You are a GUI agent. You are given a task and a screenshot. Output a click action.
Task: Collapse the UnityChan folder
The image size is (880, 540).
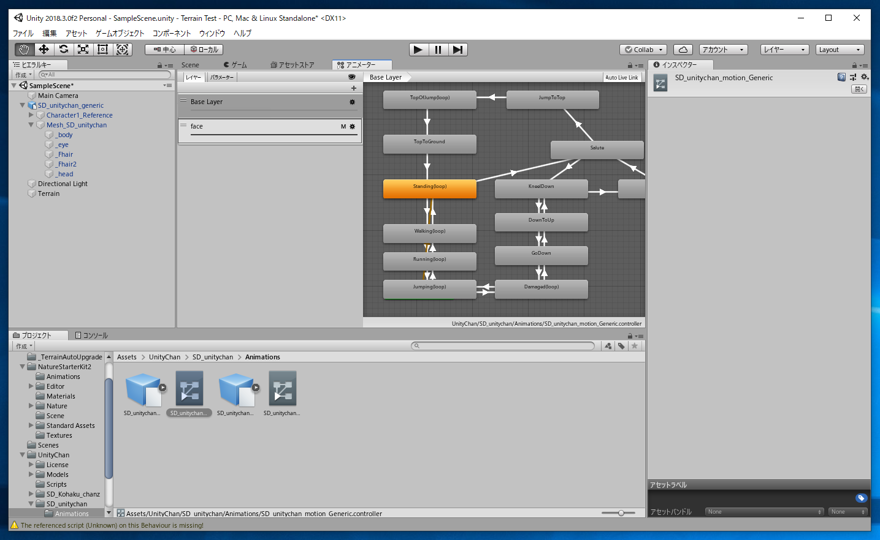[x=22, y=455]
